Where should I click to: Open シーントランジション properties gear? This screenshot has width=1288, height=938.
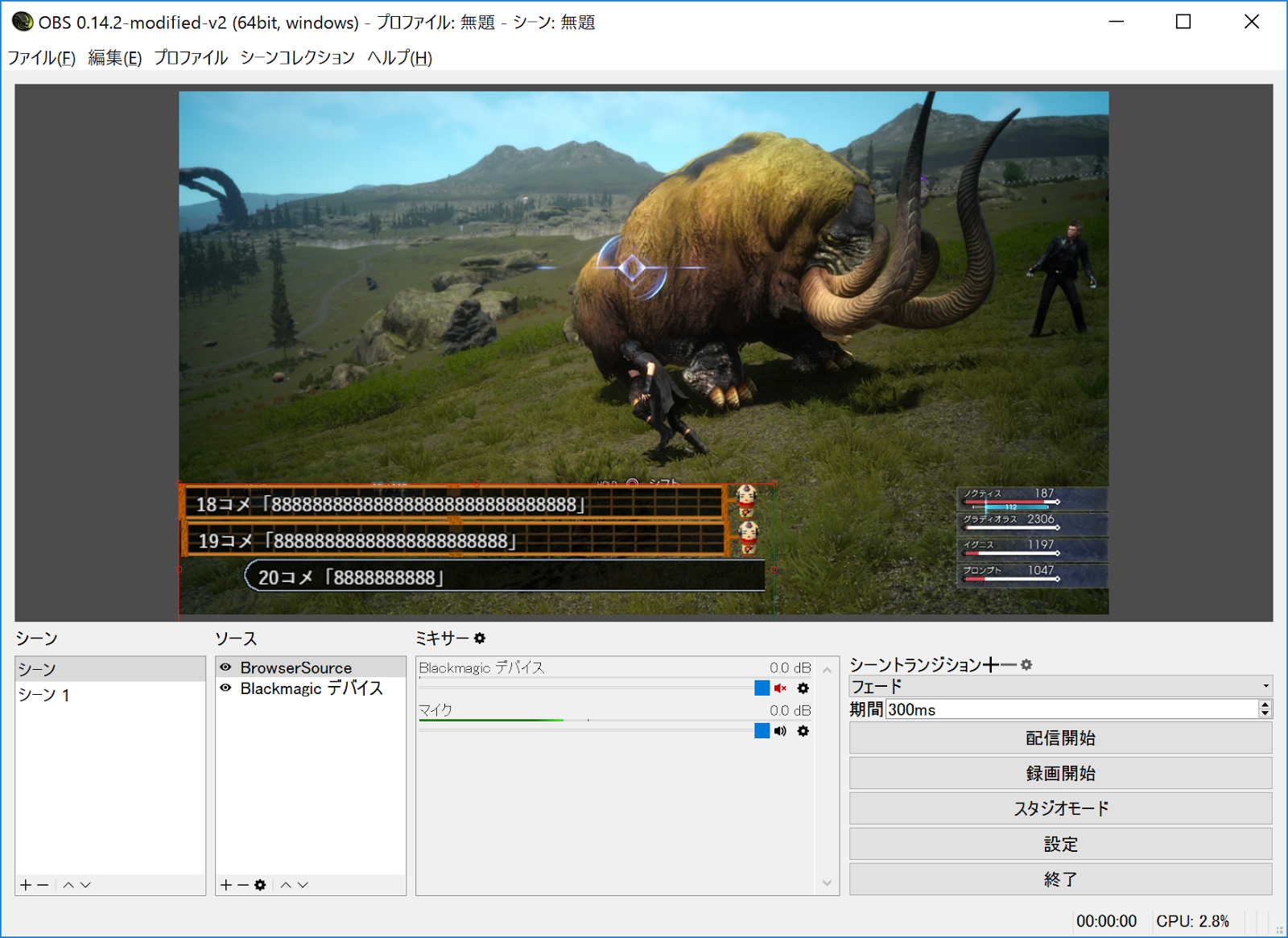point(1026,664)
